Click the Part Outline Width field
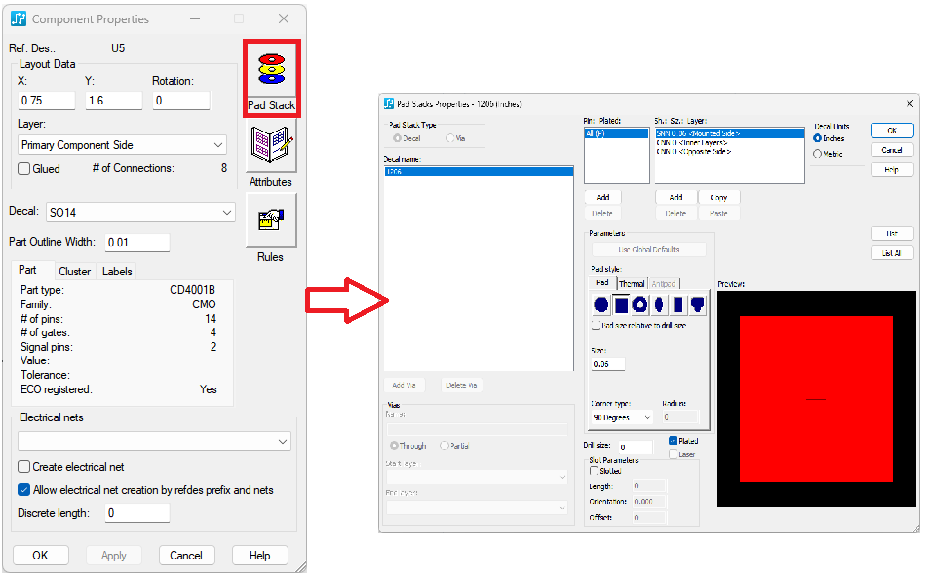Image resolution: width=926 pixels, height=578 pixels. click(137, 242)
